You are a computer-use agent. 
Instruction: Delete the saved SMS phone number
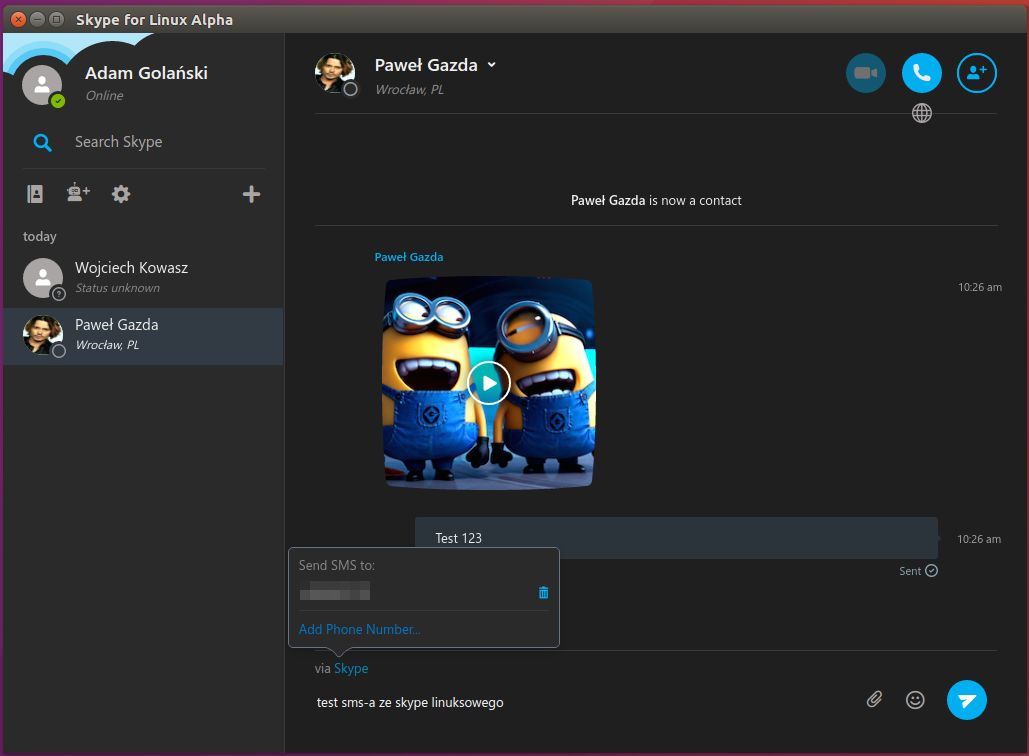543,593
